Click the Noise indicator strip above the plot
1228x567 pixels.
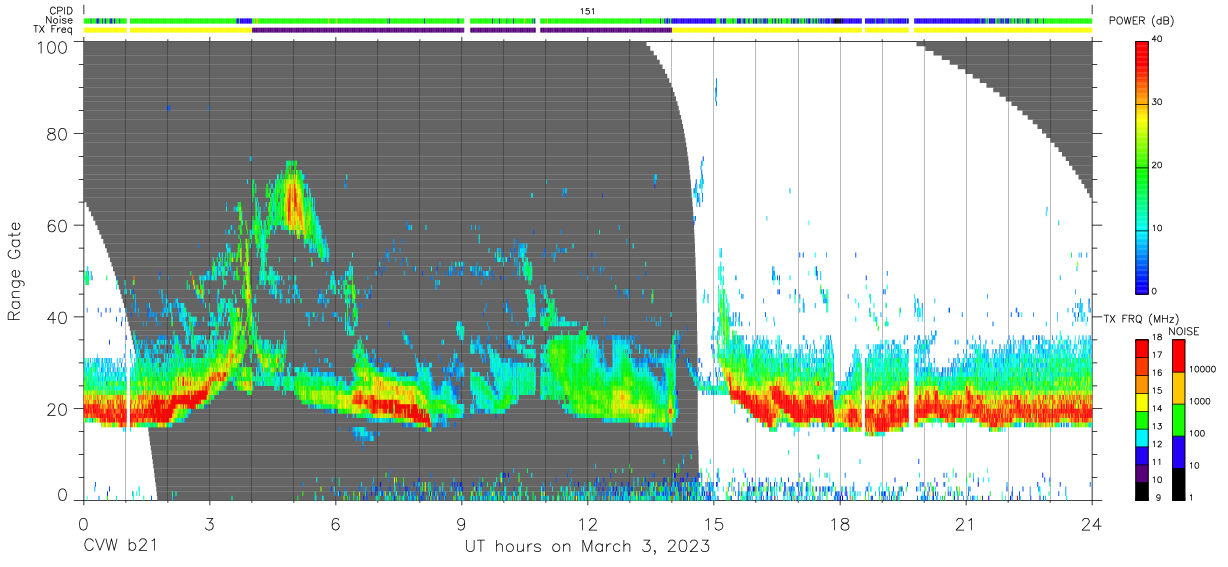pos(588,20)
